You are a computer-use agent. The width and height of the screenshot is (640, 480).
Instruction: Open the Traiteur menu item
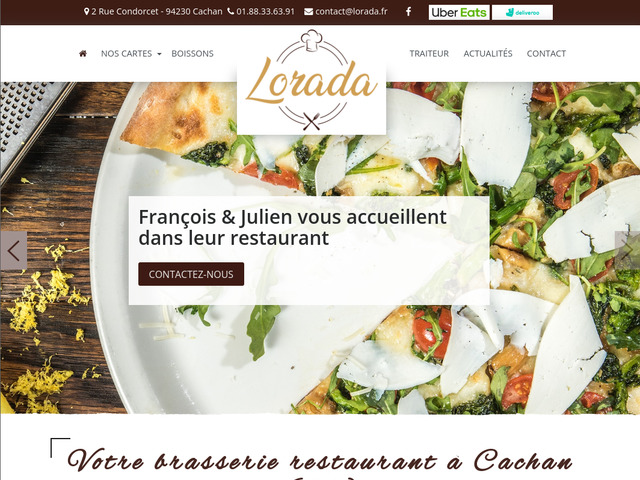coord(429,53)
